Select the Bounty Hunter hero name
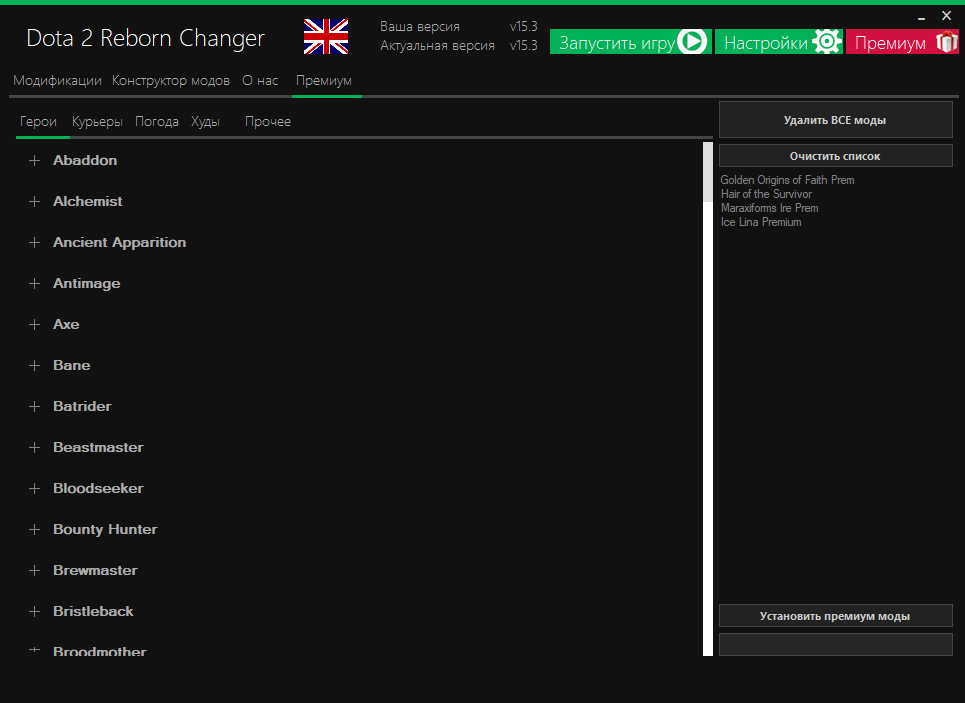The image size is (965, 703). coord(105,529)
